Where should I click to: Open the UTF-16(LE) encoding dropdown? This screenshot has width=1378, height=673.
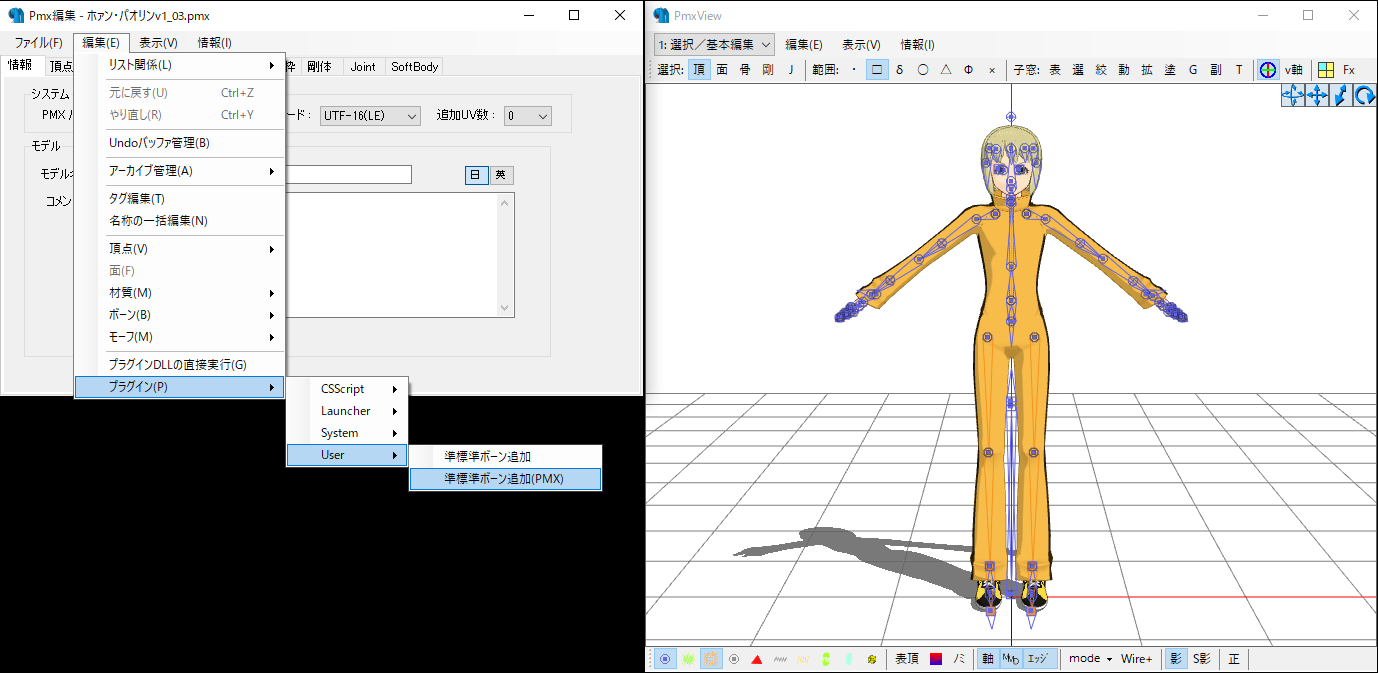pos(370,116)
